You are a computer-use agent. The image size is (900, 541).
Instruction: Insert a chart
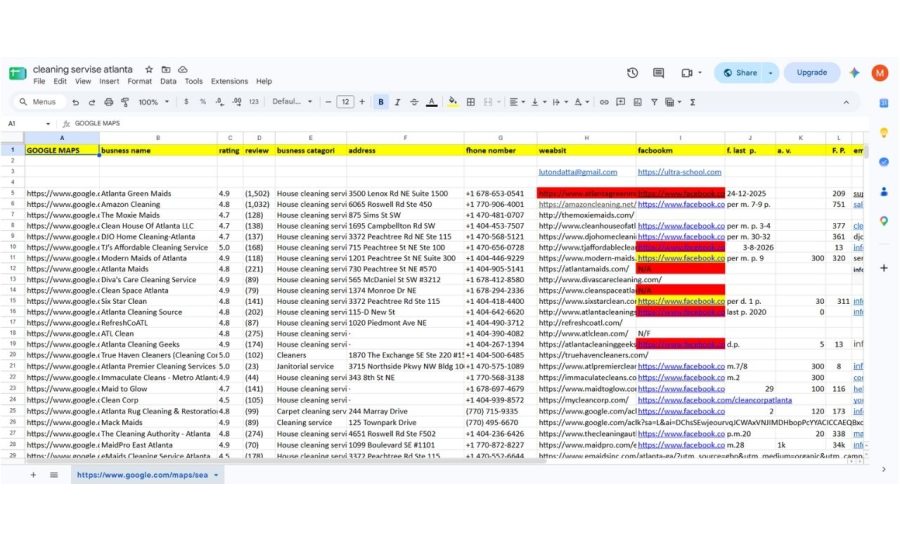(637, 102)
